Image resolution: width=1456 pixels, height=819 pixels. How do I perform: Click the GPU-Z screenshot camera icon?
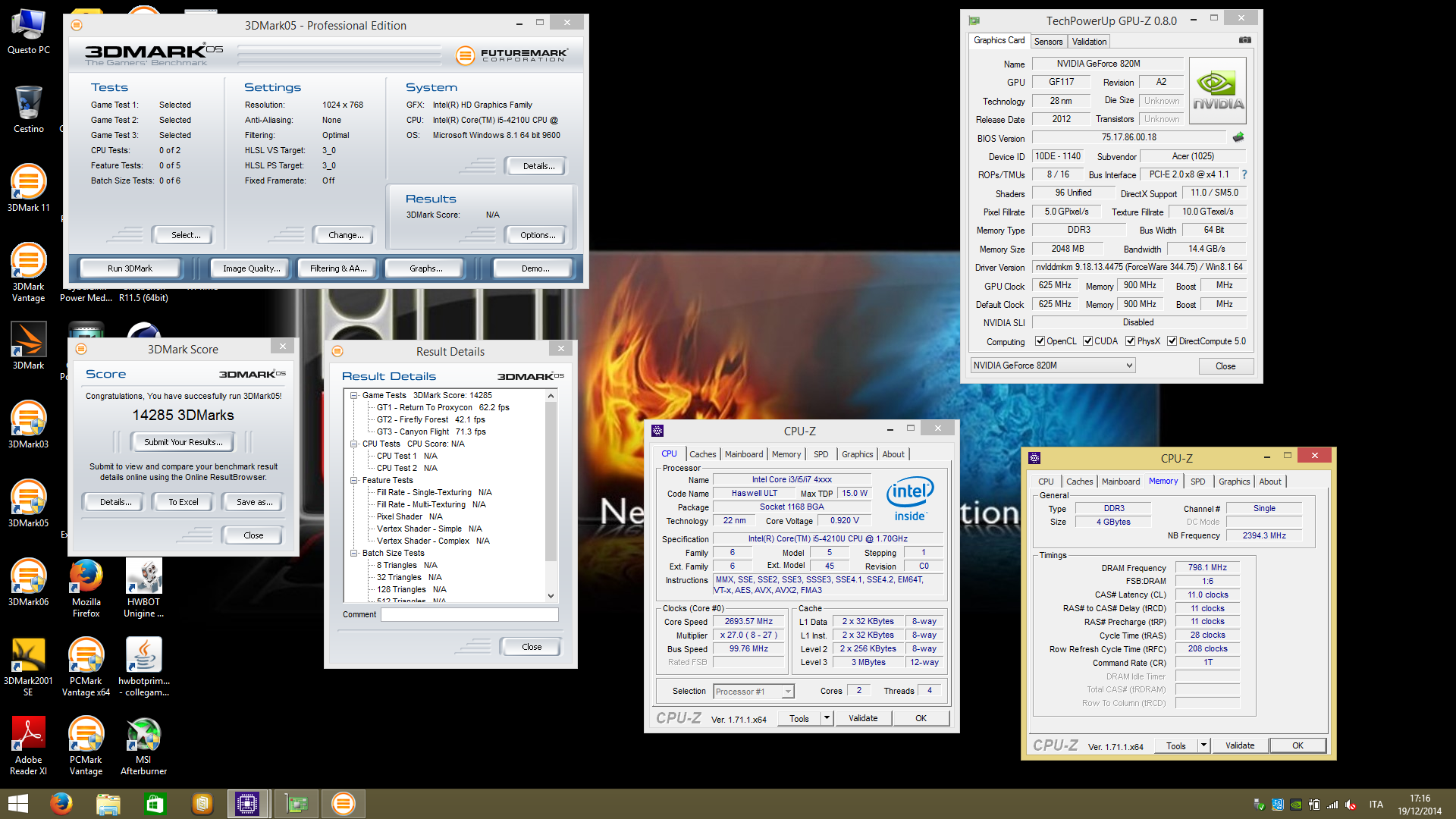click(1245, 40)
